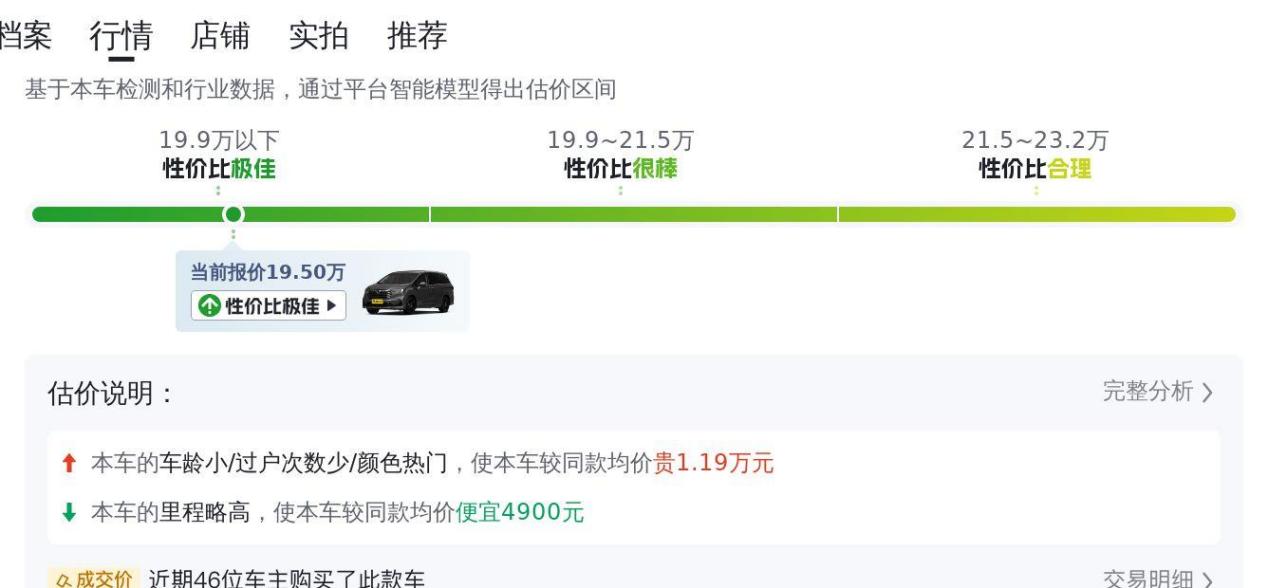Image resolution: width=1268 pixels, height=588 pixels.
Task: Open the gray minivan thumbnail
Action: tap(408, 292)
